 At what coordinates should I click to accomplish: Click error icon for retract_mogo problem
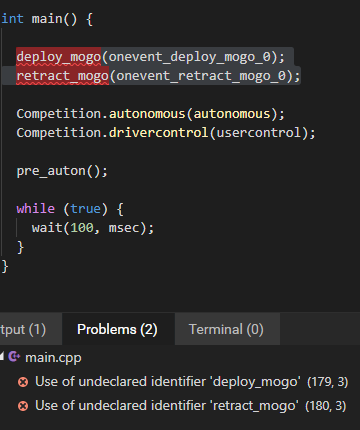pyautogui.click(x=23, y=406)
